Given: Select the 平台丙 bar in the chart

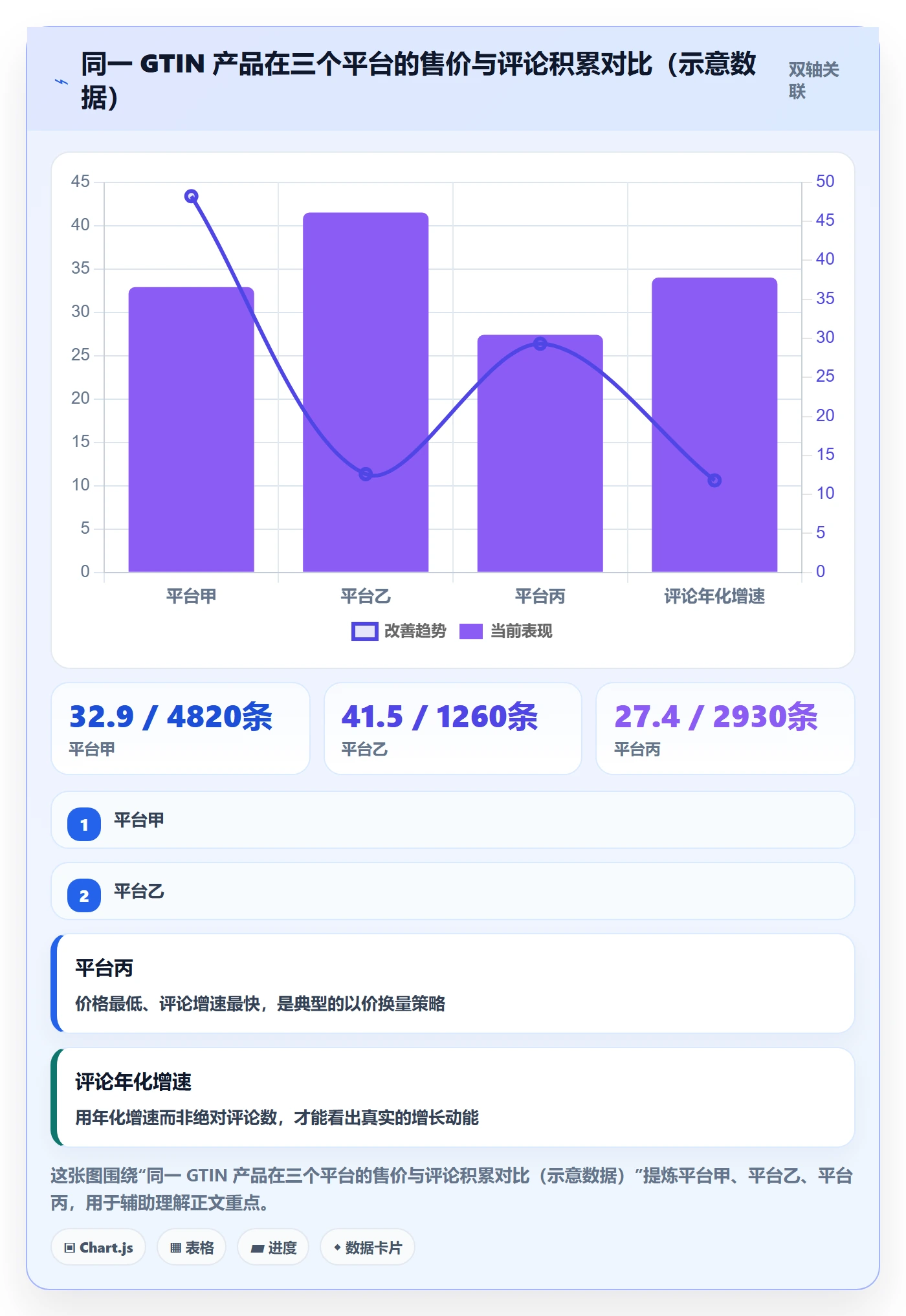Looking at the screenshot, I should pyautogui.click(x=540, y=454).
